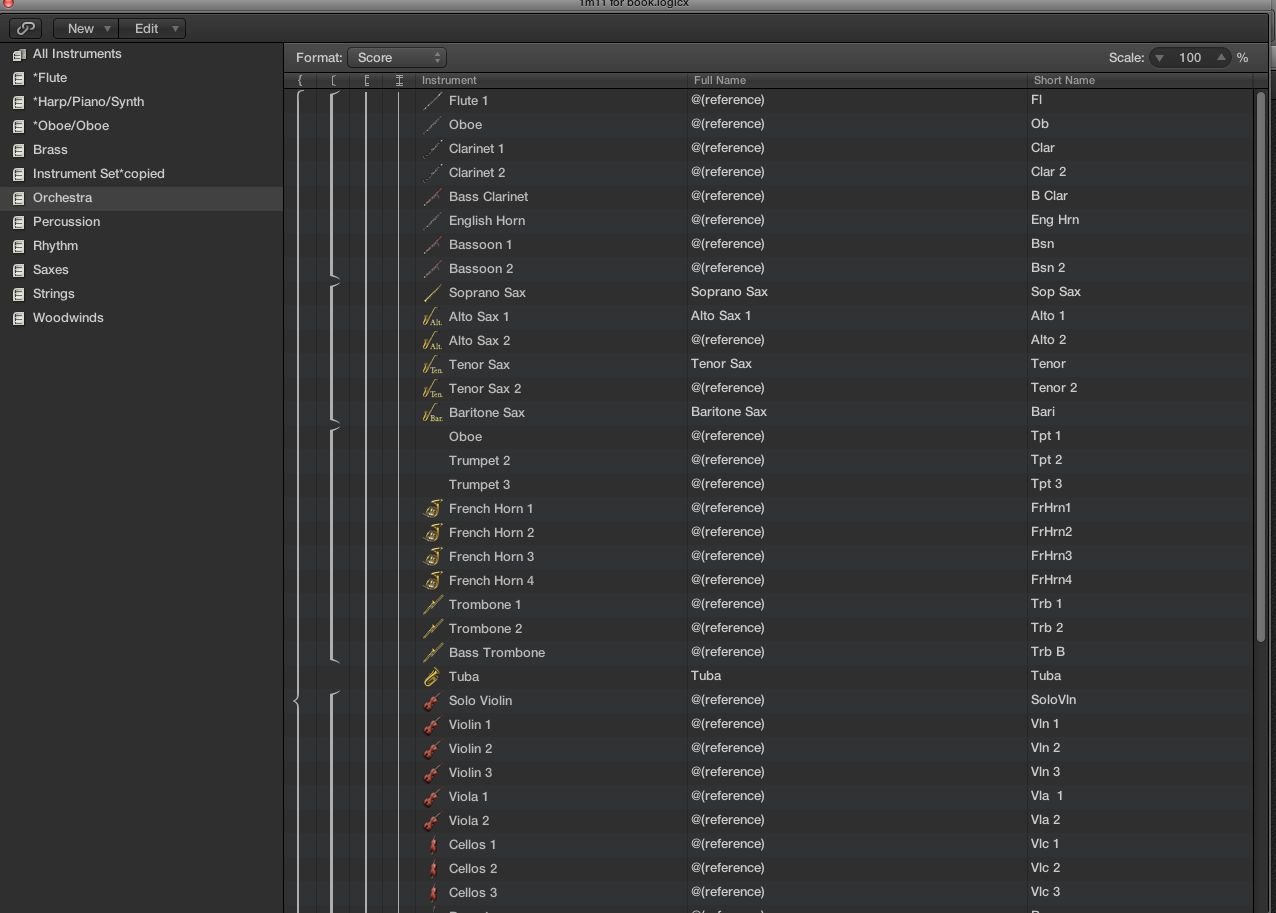This screenshot has height=913, width=1276.
Task: Click the Bassoon 1 instrument icon
Action: pyautogui.click(x=432, y=244)
